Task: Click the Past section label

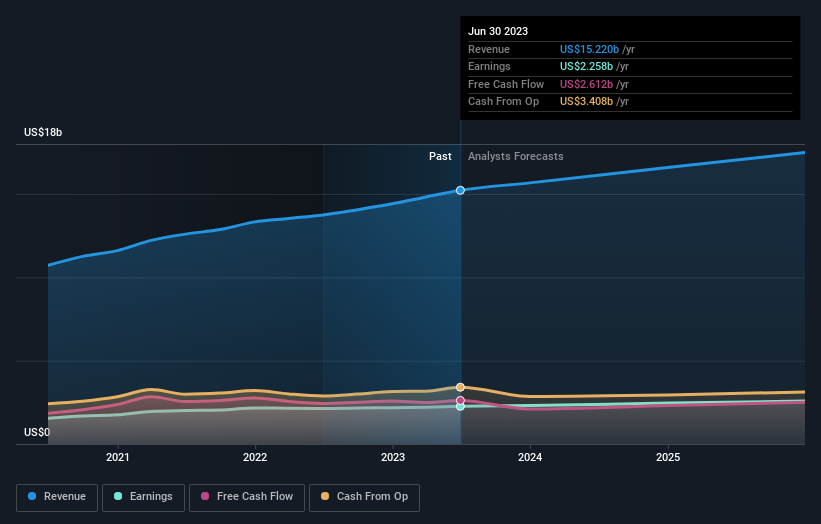Action: click(x=440, y=156)
